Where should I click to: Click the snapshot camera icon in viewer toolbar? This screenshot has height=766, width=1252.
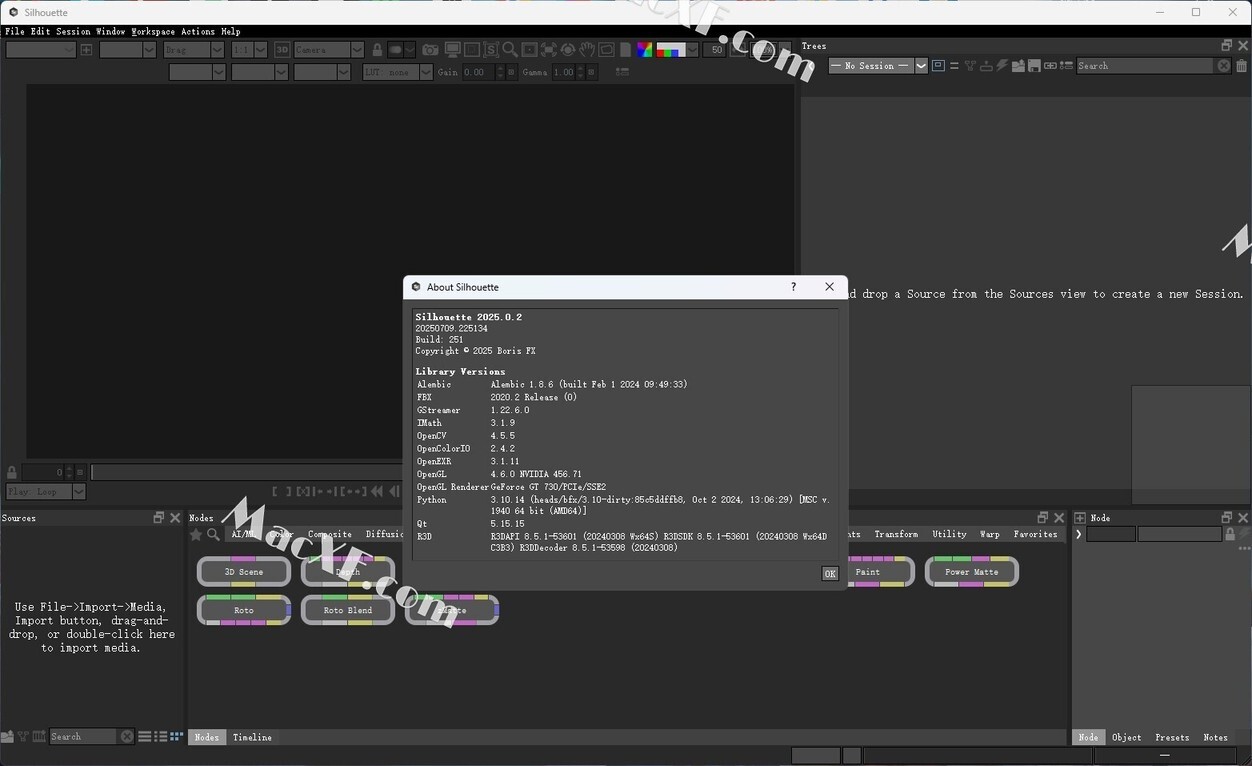tap(430, 50)
